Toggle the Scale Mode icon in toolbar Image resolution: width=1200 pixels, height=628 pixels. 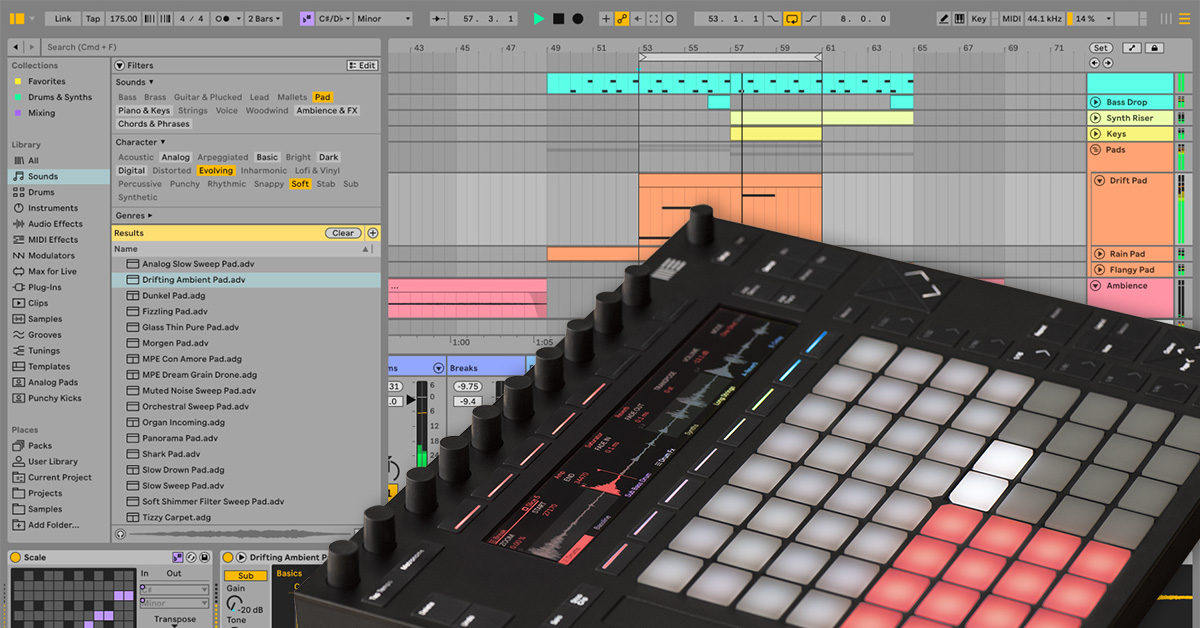tap(306, 18)
